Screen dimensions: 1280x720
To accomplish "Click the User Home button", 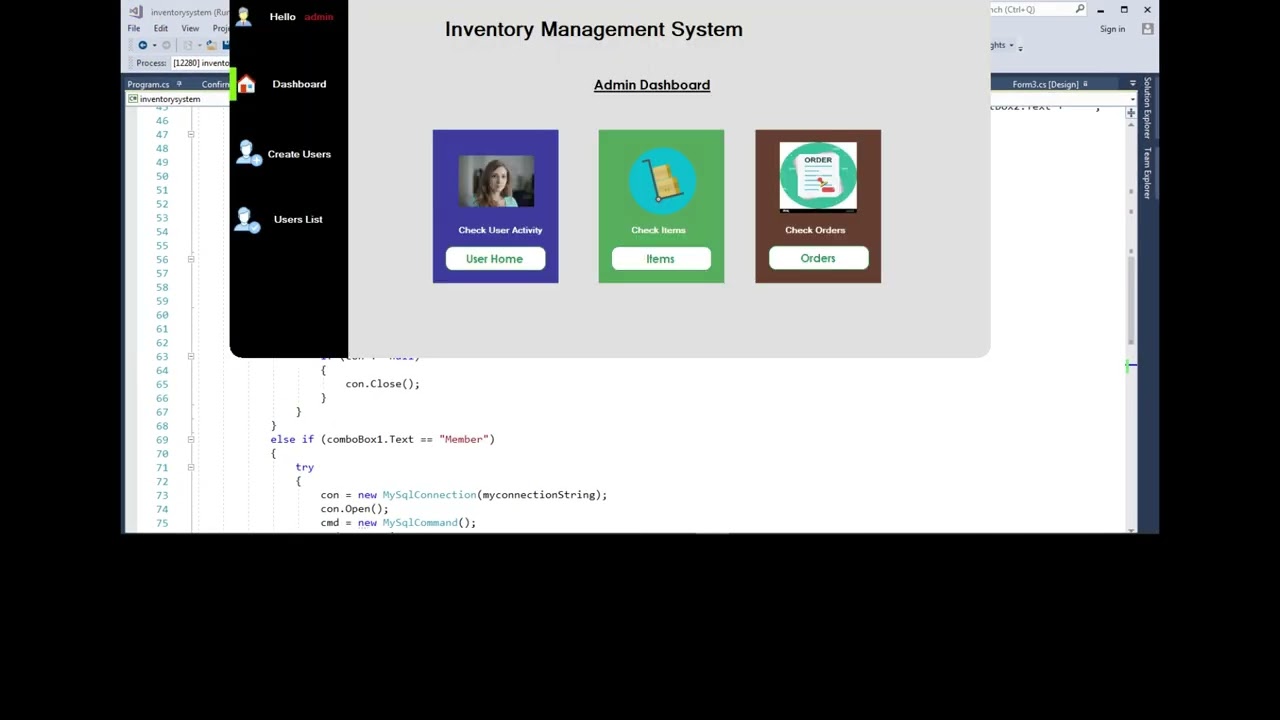I will coord(495,259).
